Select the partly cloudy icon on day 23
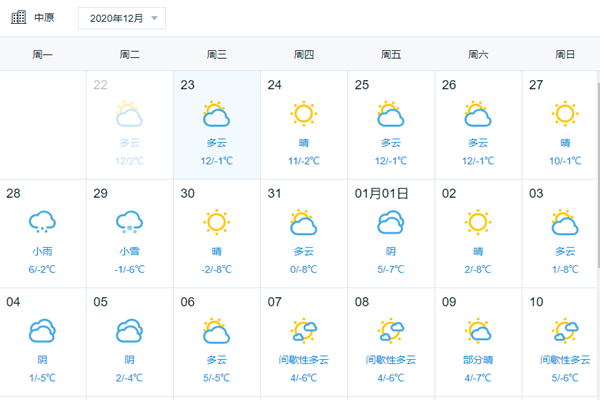Image resolution: width=600 pixels, height=400 pixels. [216, 114]
